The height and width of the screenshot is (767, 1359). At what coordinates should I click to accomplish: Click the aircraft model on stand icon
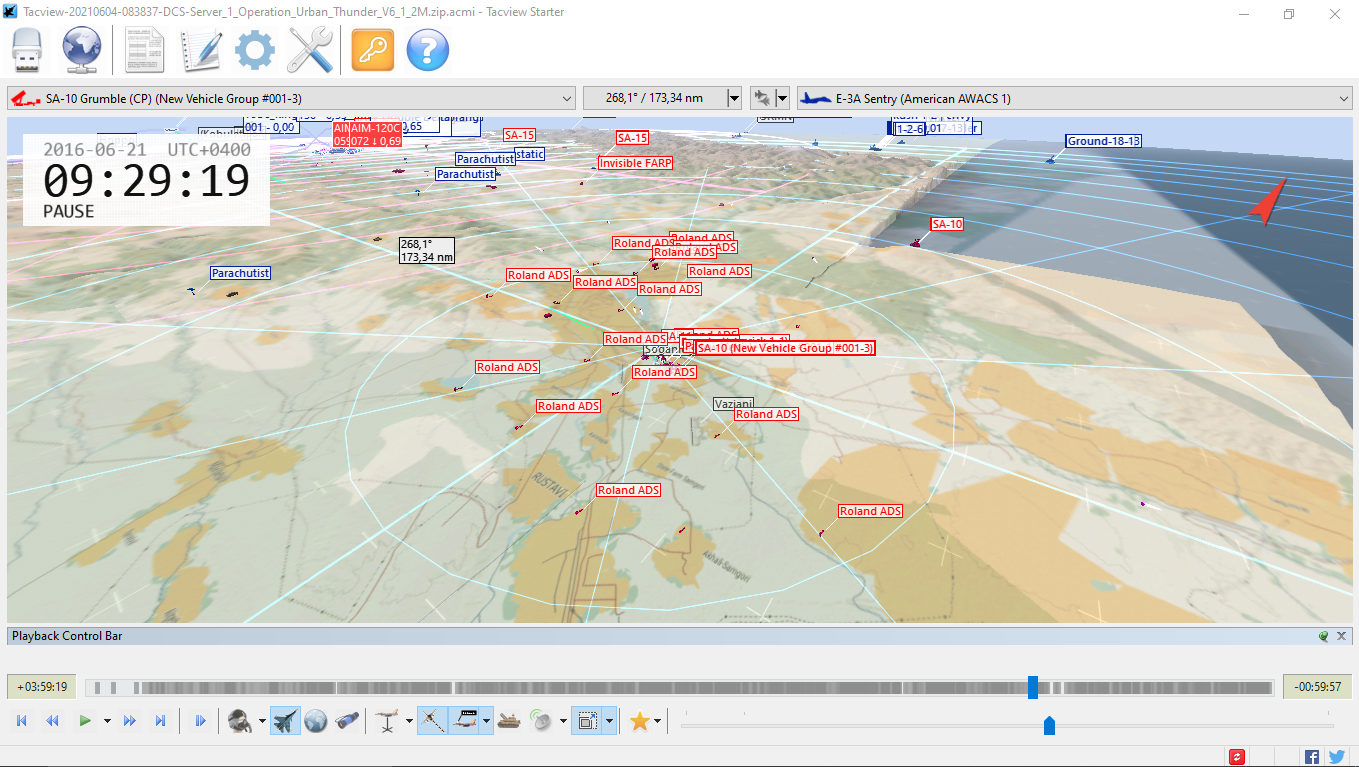(387, 720)
